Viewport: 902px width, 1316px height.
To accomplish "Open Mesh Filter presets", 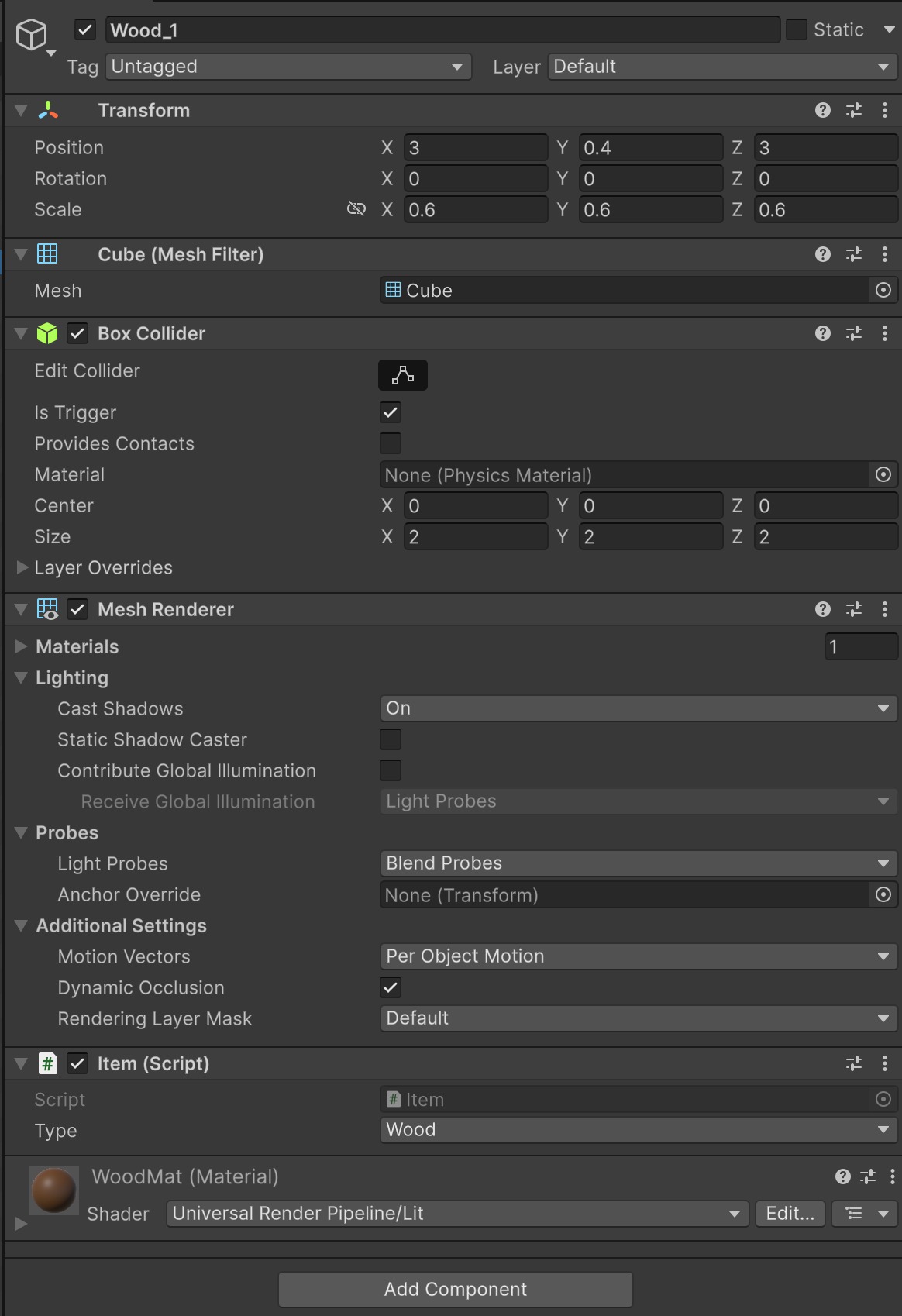I will [854, 254].
